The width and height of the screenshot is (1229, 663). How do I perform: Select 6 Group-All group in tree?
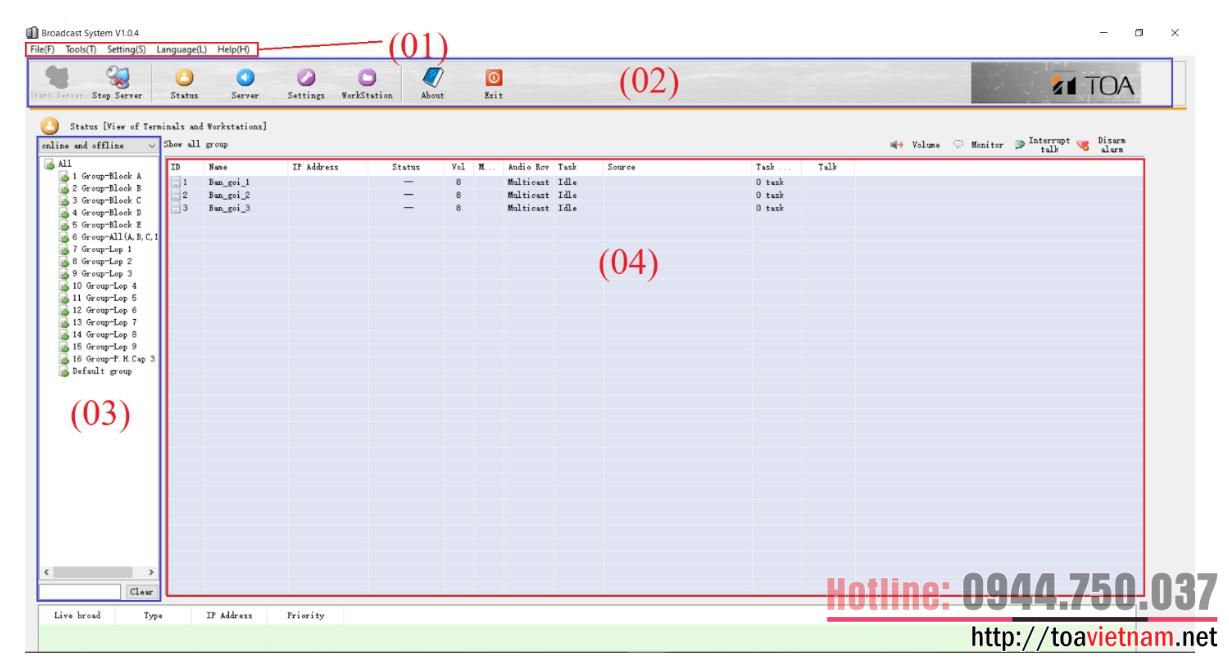click(114, 237)
